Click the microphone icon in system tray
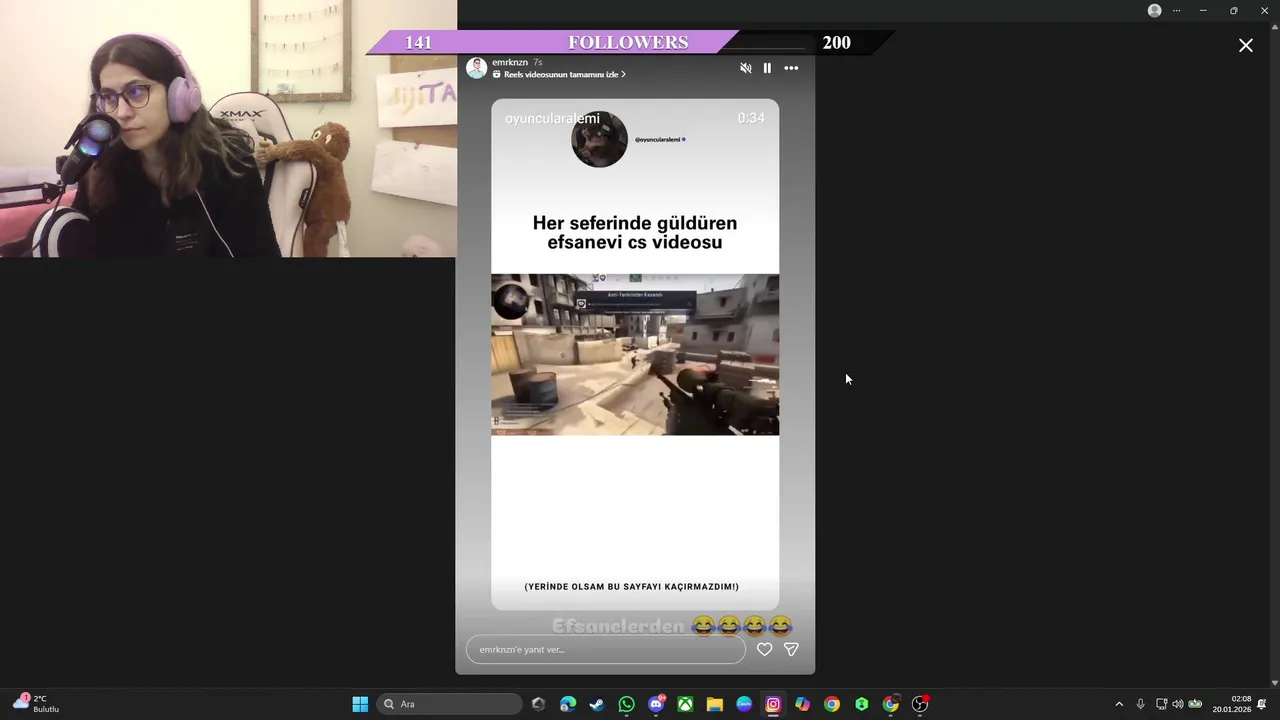 pos(1140,704)
